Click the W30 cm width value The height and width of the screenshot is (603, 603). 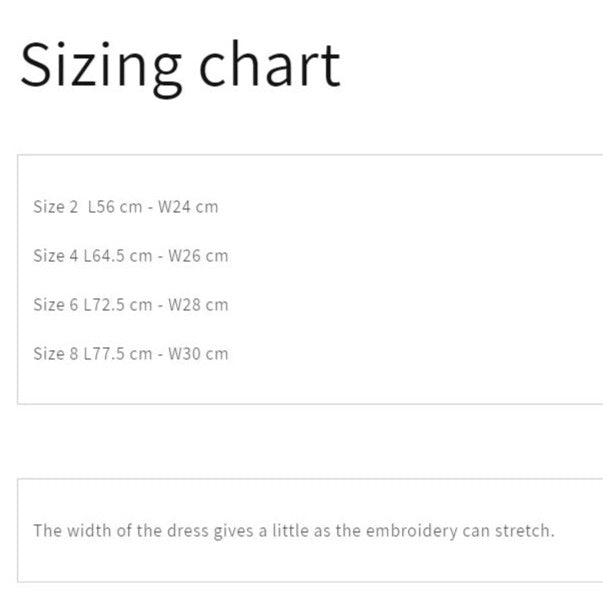(198, 353)
